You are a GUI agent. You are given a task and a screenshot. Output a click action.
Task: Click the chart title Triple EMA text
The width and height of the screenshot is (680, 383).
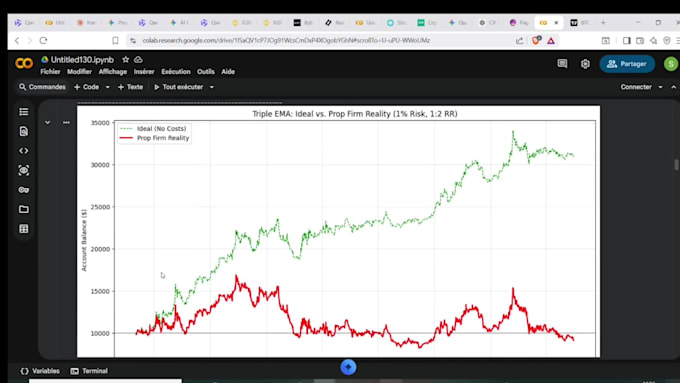[x=355, y=114]
